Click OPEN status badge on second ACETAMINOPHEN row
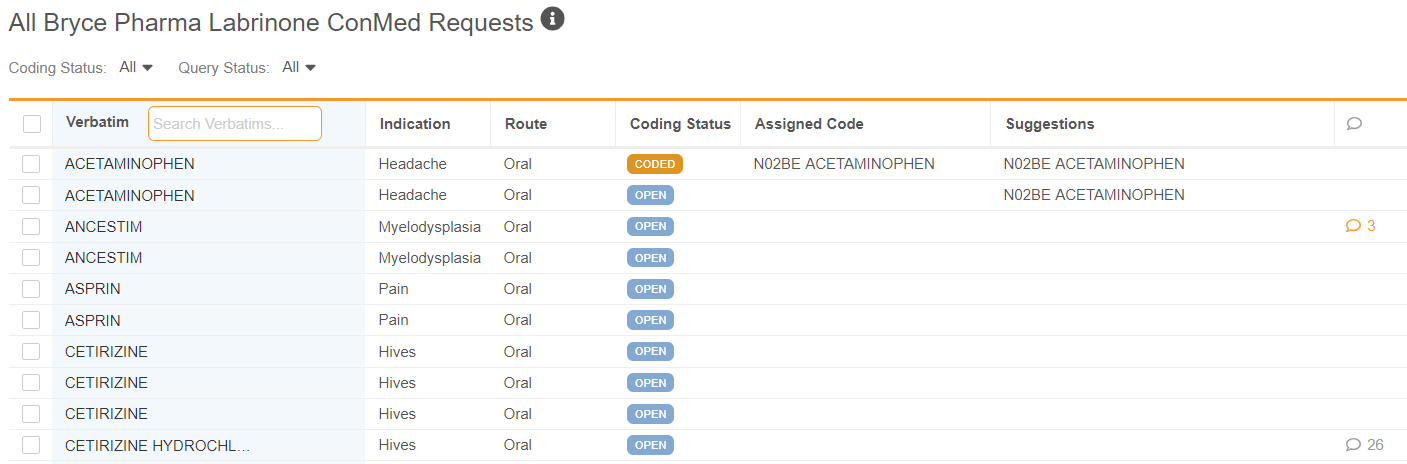The image size is (1407, 464). coord(650,195)
